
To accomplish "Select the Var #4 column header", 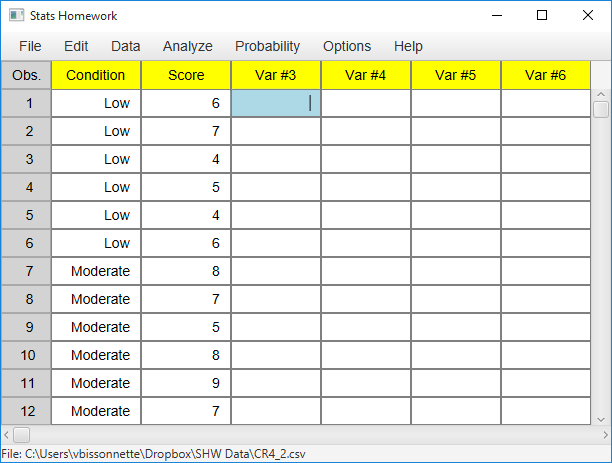I will (x=366, y=75).
